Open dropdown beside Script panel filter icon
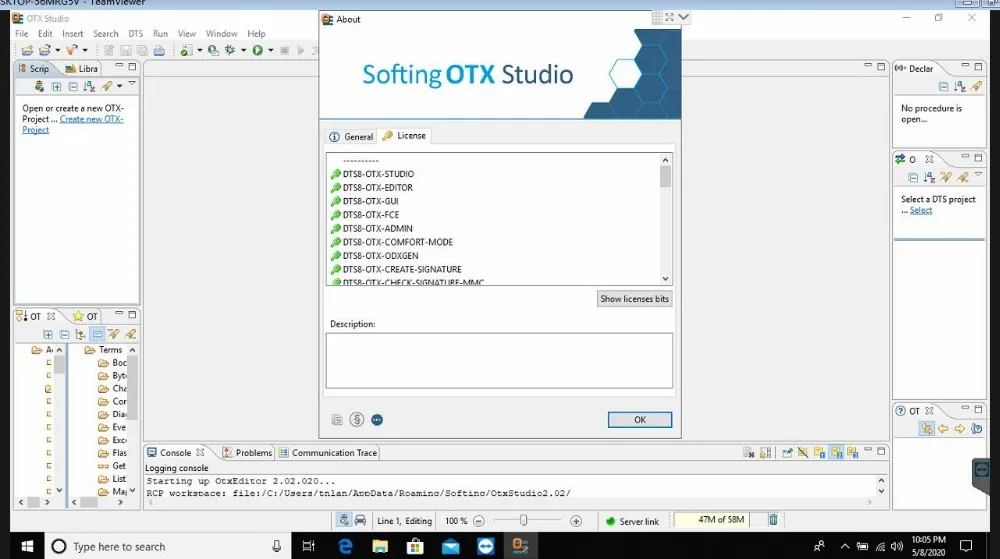This screenshot has width=1000, height=559. click(119, 86)
